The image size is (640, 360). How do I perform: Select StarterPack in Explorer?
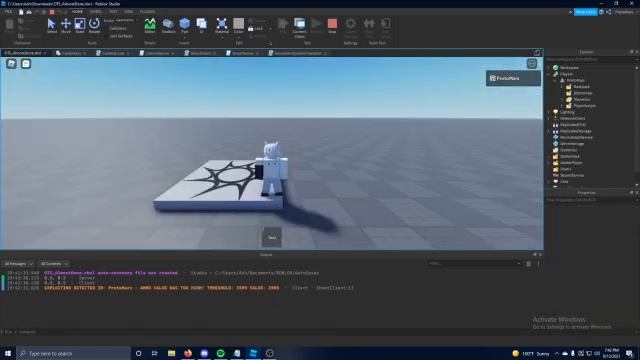[x=569, y=157]
